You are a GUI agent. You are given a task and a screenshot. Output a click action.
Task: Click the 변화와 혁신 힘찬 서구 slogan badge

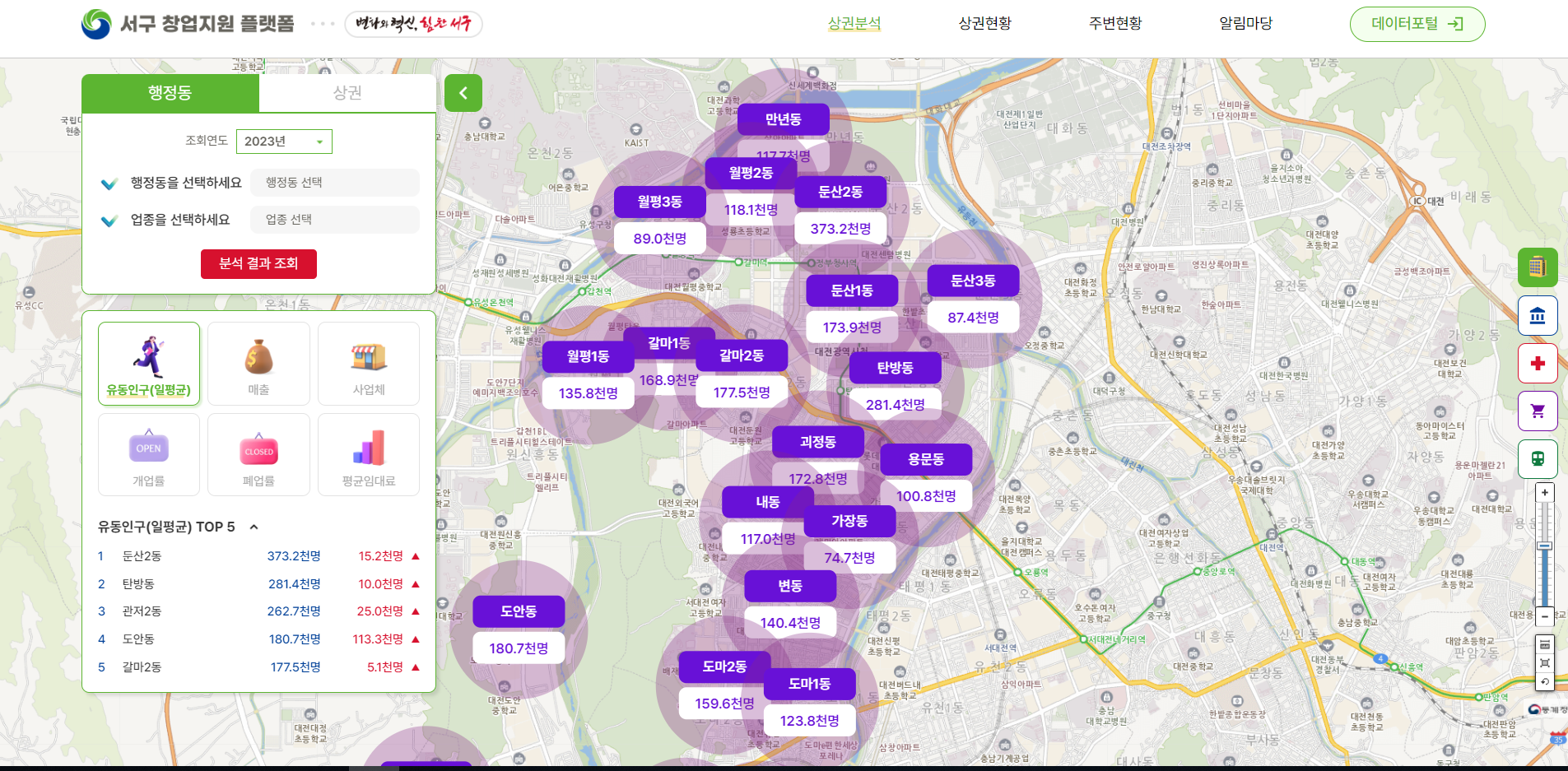tap(413, 24)
